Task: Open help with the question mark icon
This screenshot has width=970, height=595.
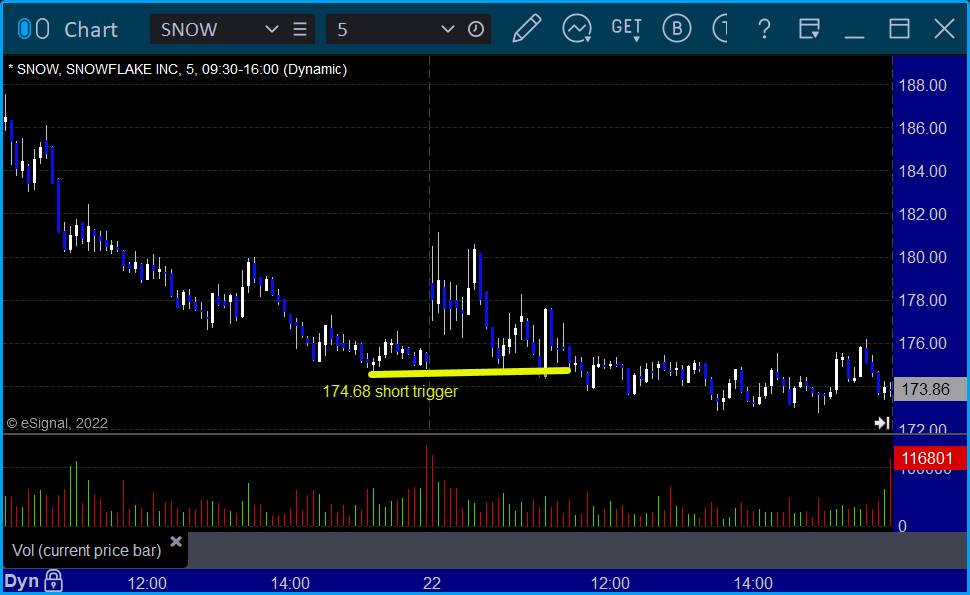Action: tap(764, 29)
